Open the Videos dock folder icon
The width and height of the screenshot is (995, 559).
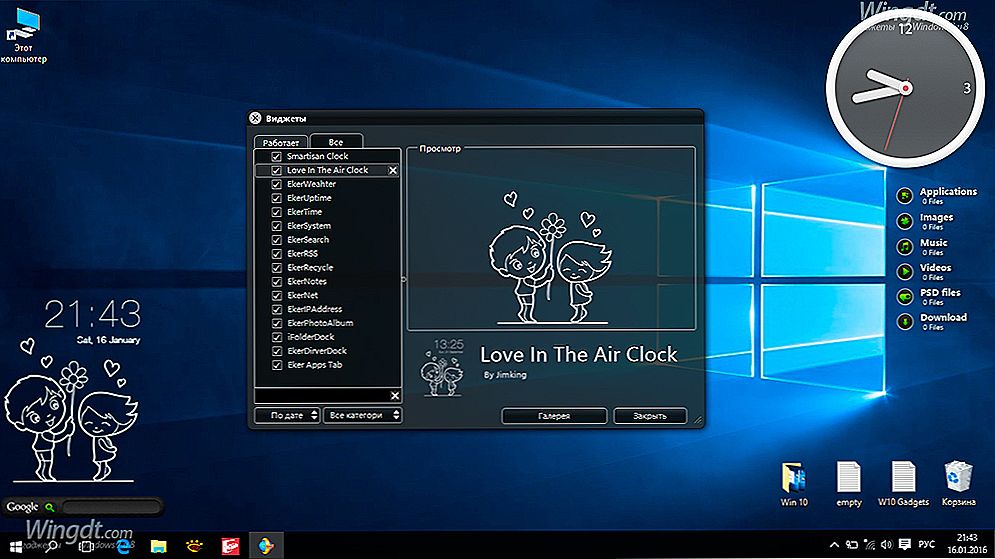click(904, 272)
